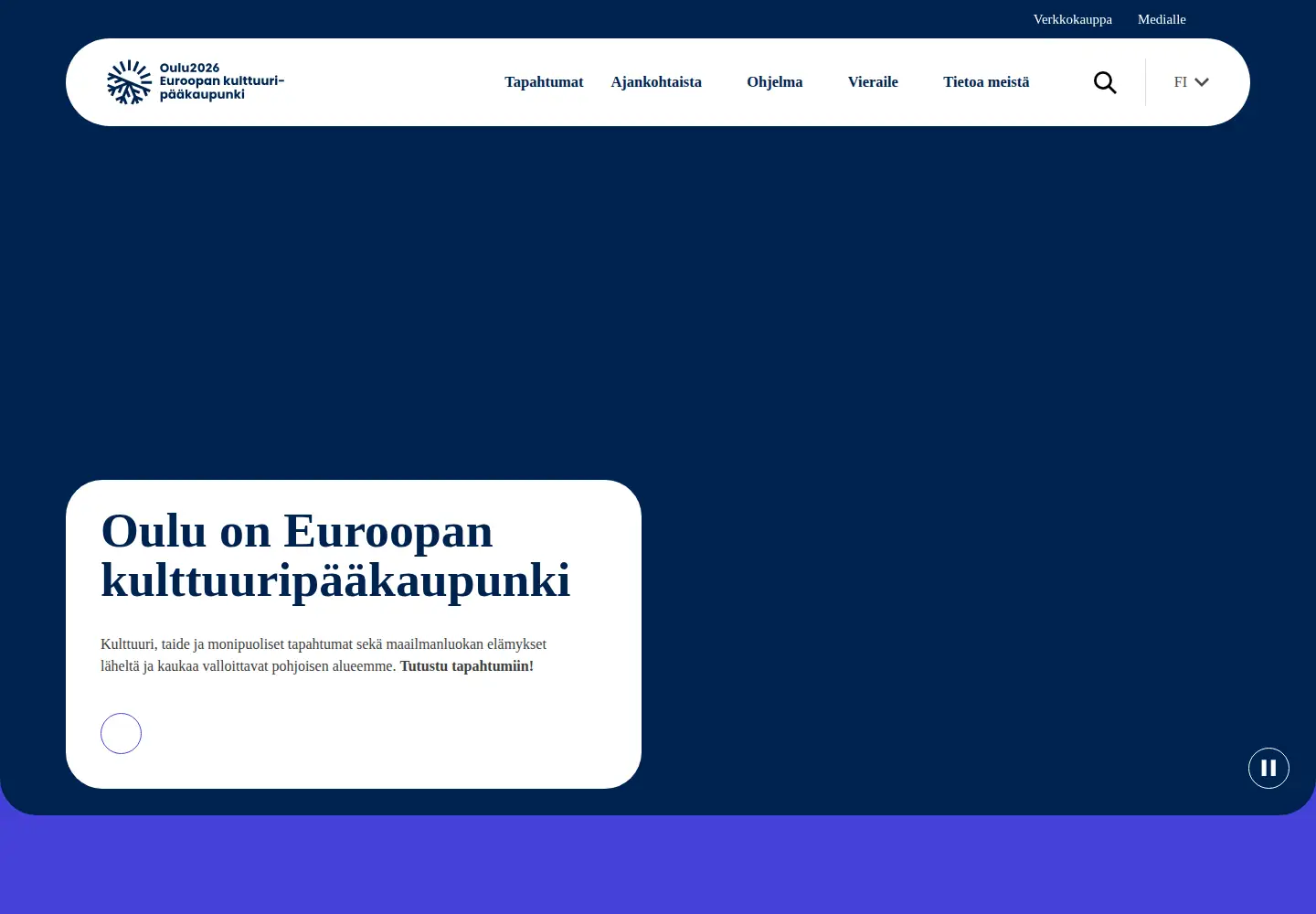Click the heading Oulu on Euroopan kulttuuripääkaupunki
Image resolution: width=1316 pixels, height=914 pixels.
tap(335, 556)
